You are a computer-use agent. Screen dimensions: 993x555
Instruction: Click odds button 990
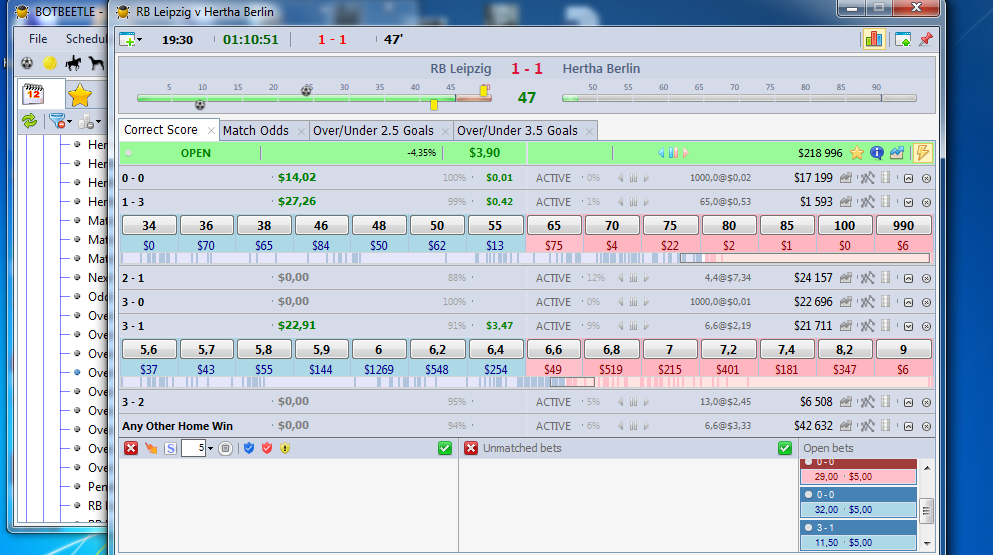903,225
